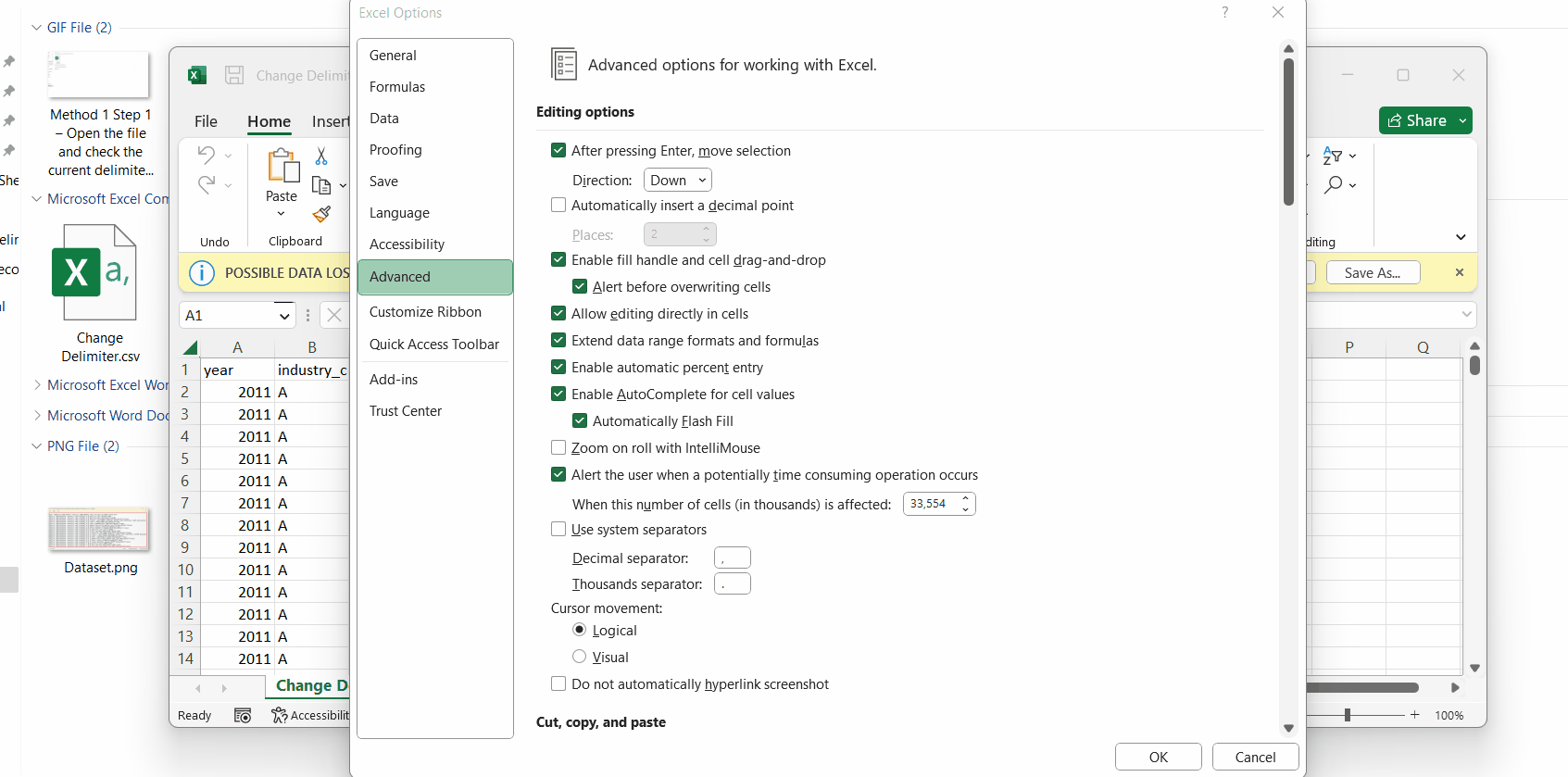Select the Format Painter icon

(321, 215)
